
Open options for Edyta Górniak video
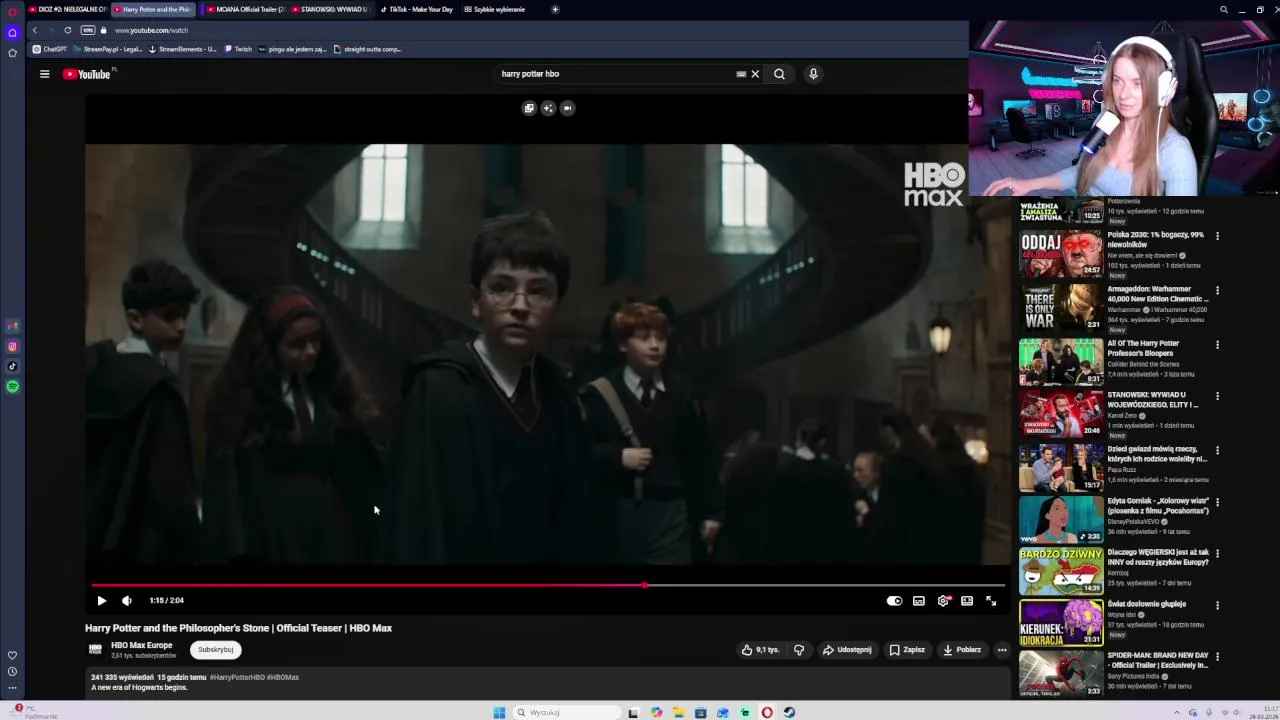[x=1217, y=502]
